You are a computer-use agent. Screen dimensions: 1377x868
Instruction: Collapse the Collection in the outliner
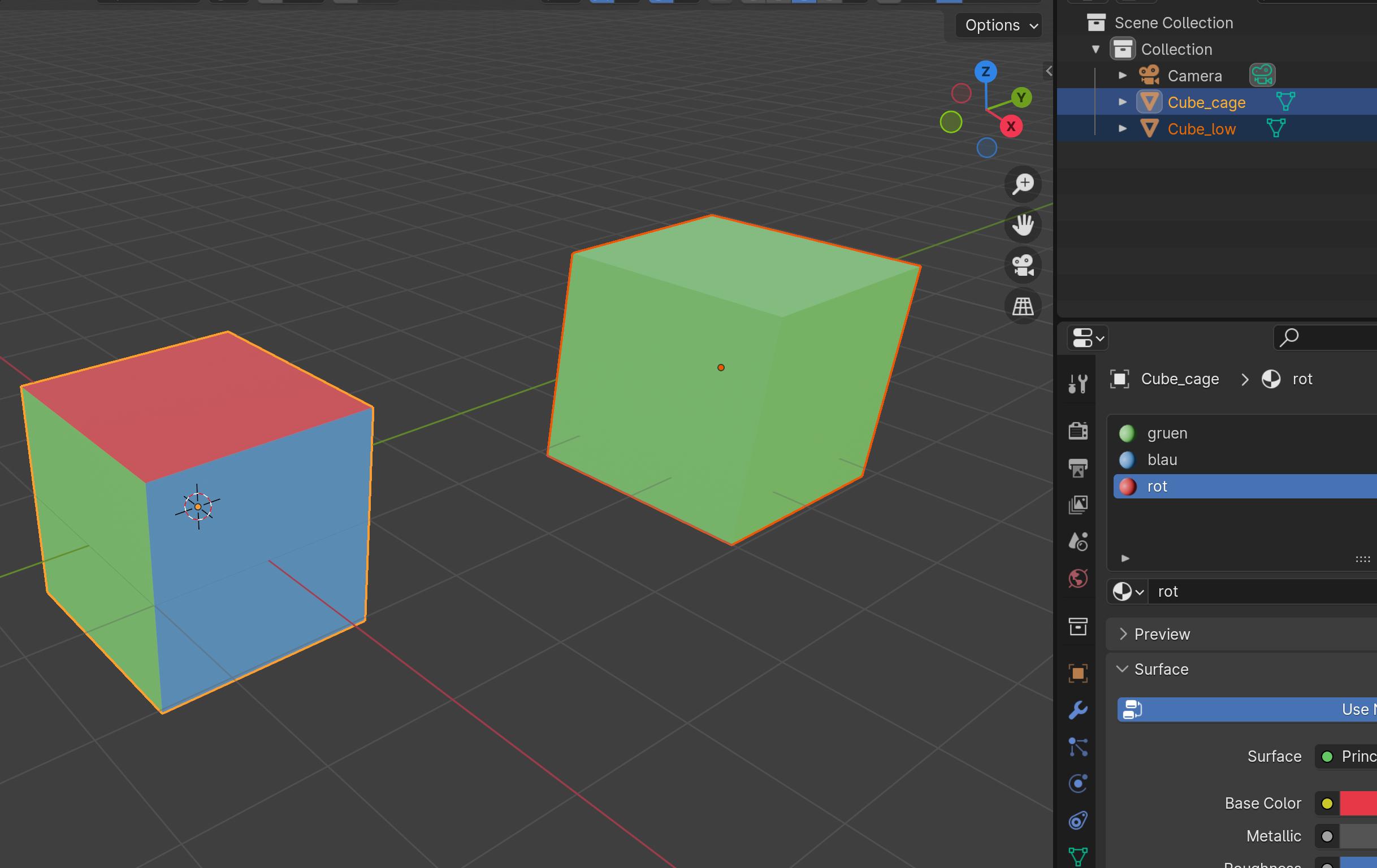click(1095, 49)
